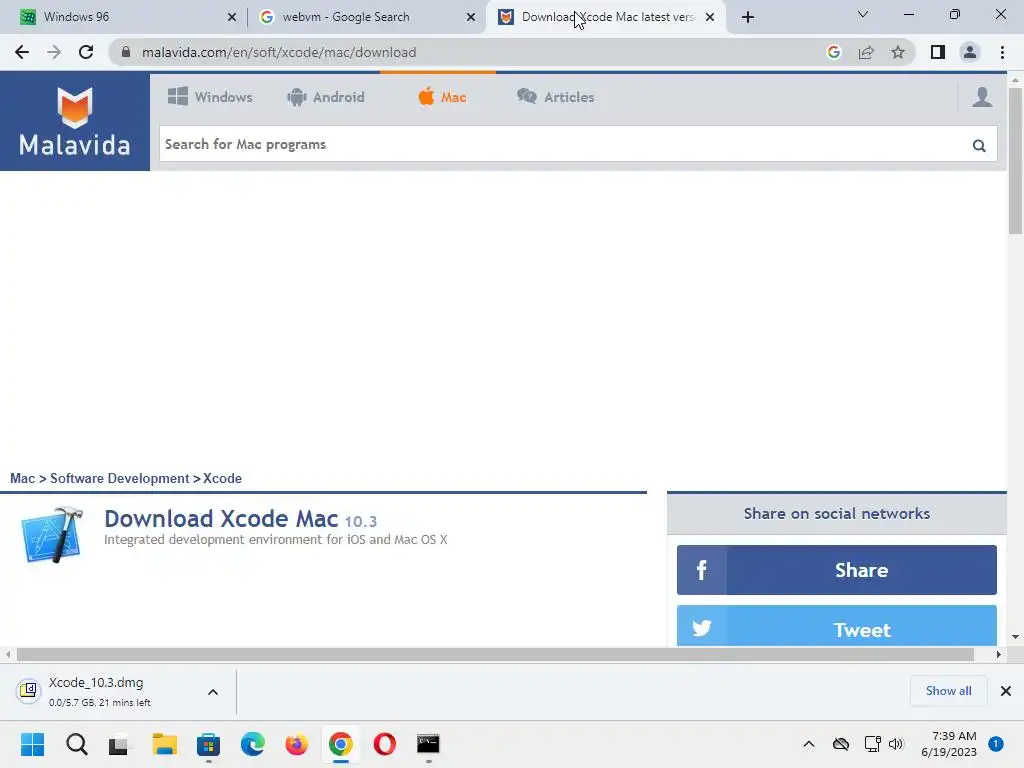Toggle the browser side panel
The height and width of the screenshot is (768, 1024).
(x=938, y=52)
